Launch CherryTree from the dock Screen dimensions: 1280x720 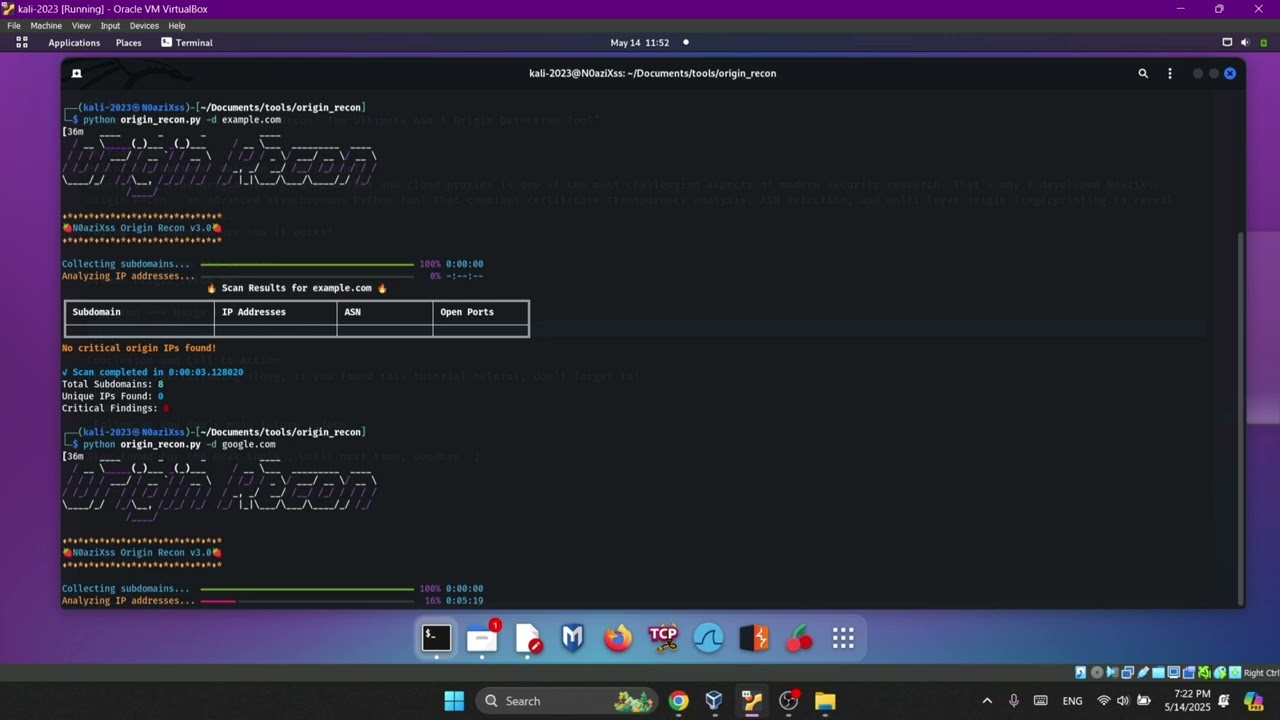tap(799, 638)
